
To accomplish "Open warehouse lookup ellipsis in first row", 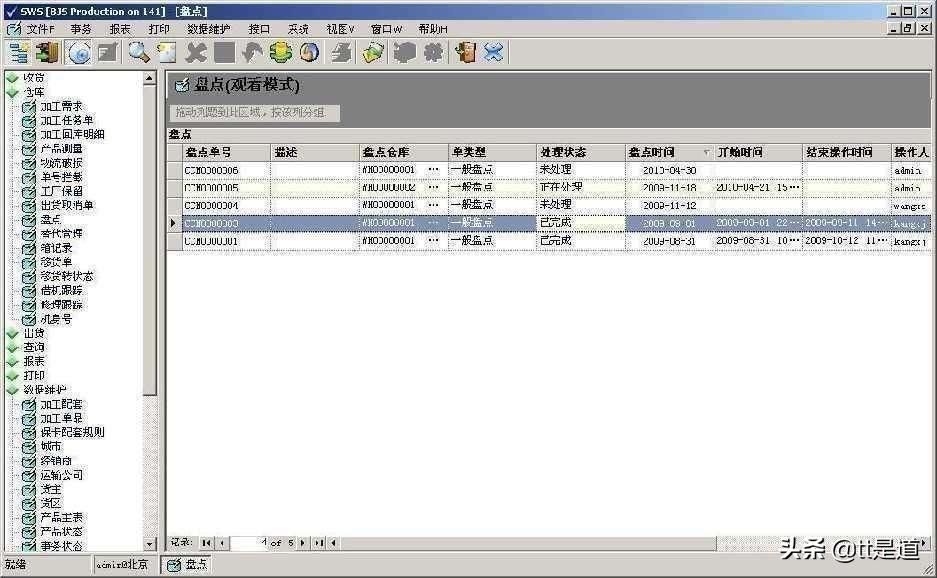I will pyautogui.click(x=434, y=170).
